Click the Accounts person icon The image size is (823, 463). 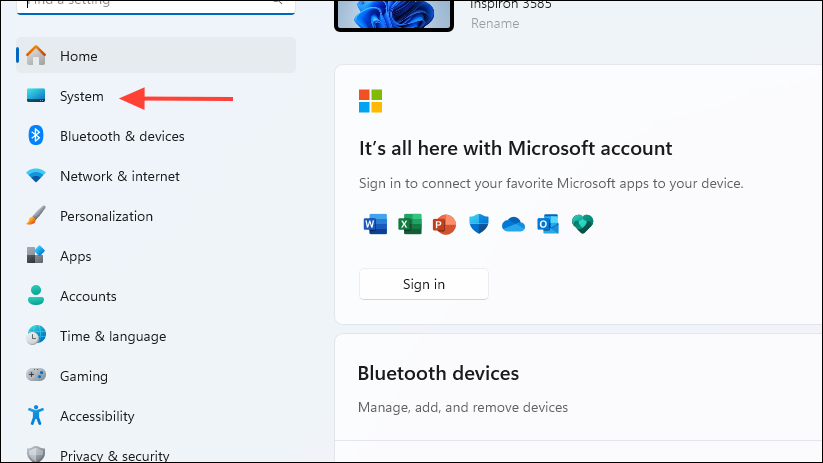coord(36,295)
